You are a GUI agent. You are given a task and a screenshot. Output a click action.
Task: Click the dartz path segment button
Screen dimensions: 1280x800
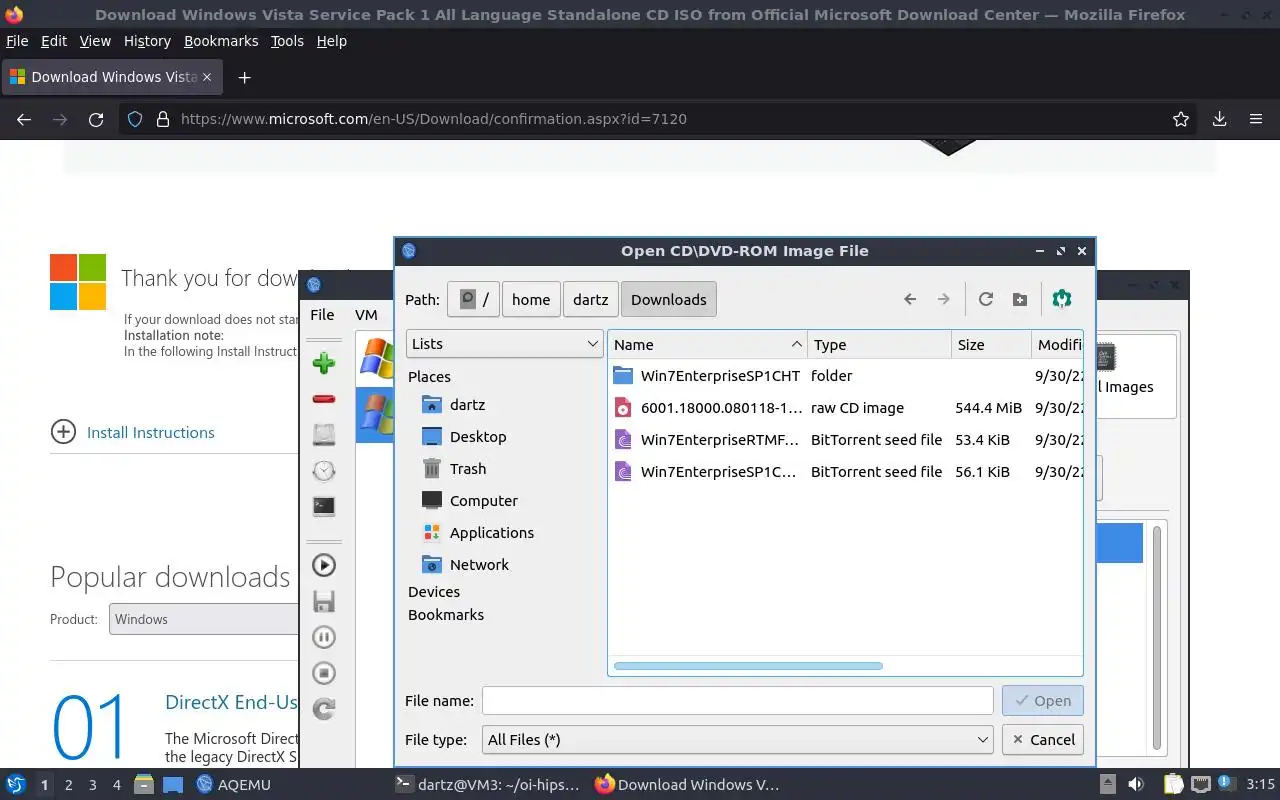[x=590, y=299]
